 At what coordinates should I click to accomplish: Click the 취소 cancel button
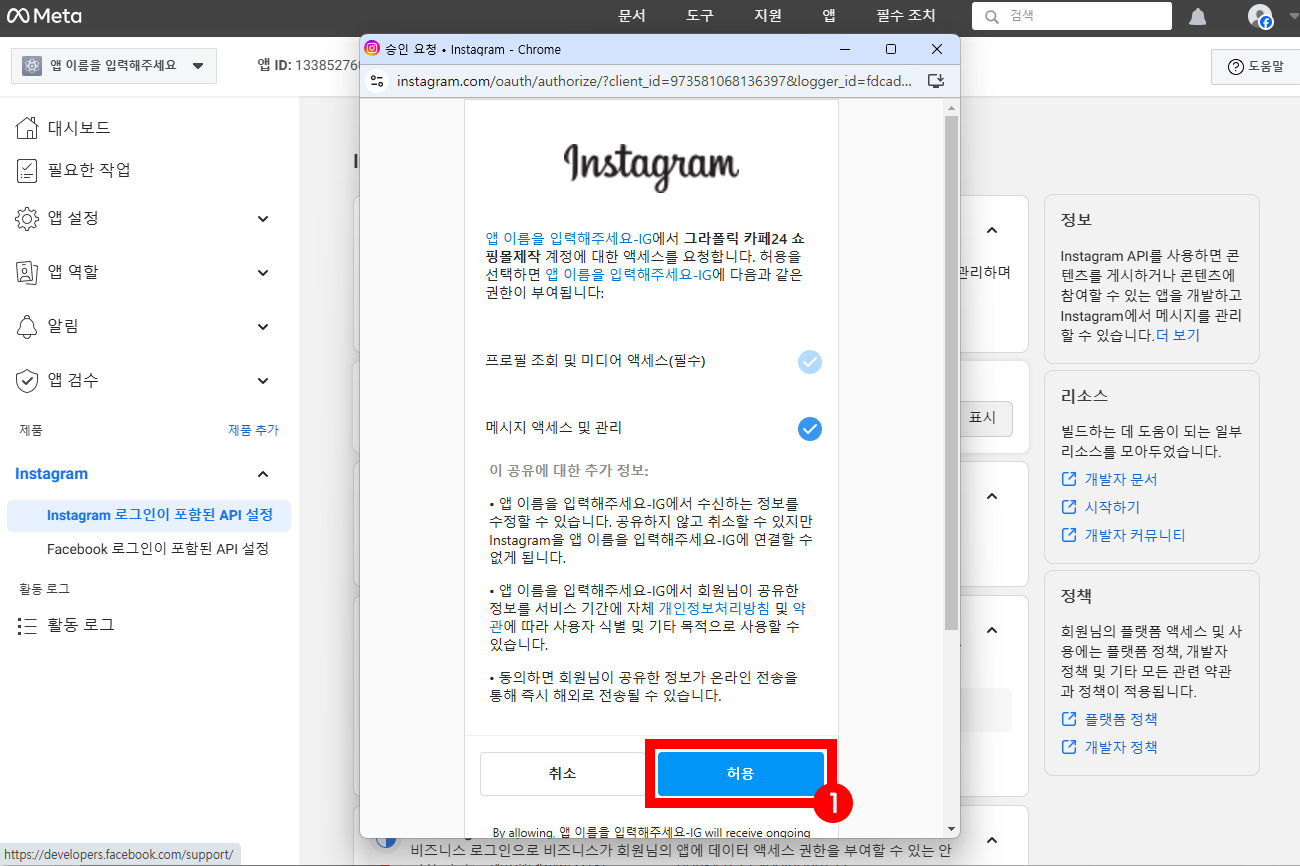tap(562, 774)
